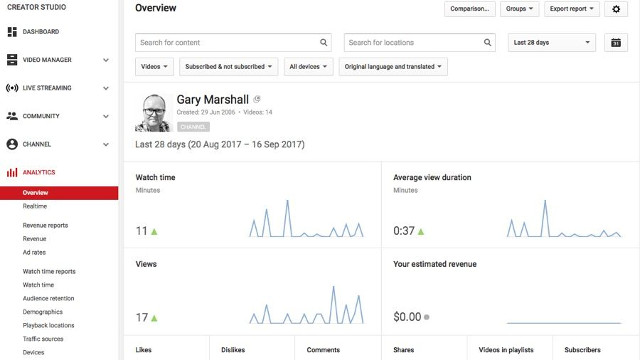
Task: Expand the Video Manager section chevron
Action: [x=106, y=60]
